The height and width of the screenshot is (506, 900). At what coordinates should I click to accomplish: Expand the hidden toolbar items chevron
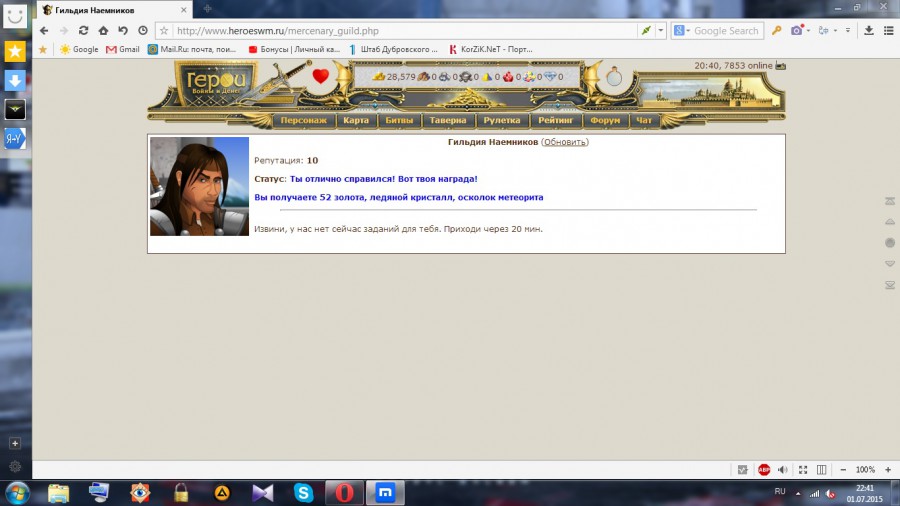tap(848, 30)
